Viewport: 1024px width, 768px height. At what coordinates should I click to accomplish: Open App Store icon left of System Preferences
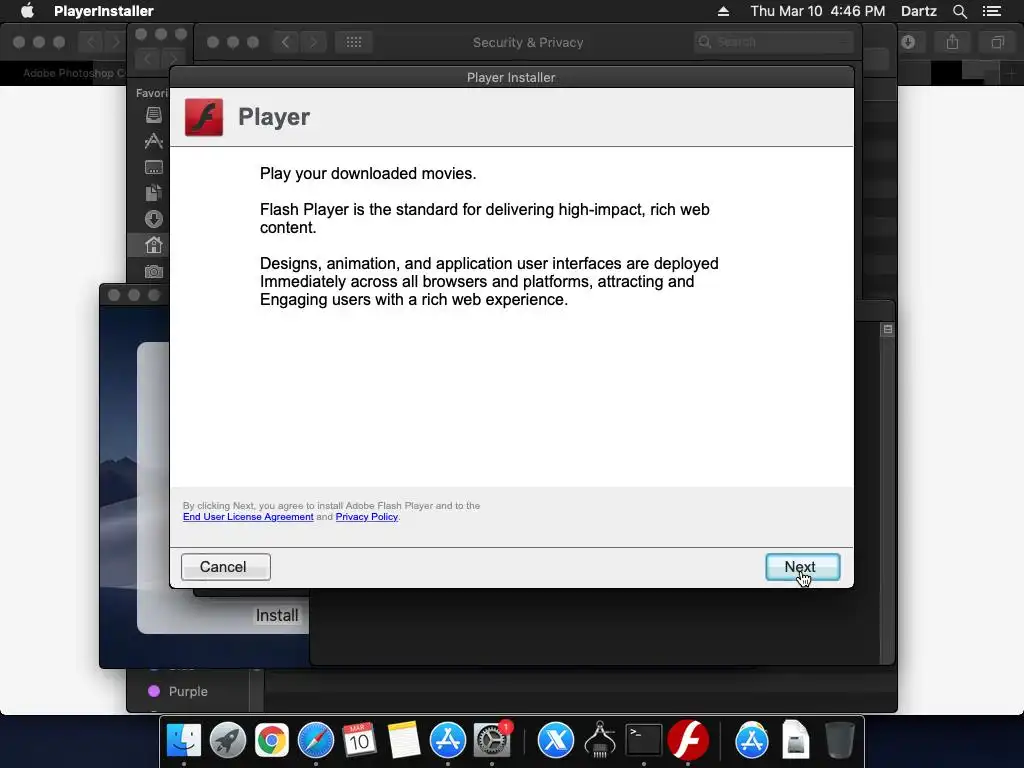pos(447,741)
